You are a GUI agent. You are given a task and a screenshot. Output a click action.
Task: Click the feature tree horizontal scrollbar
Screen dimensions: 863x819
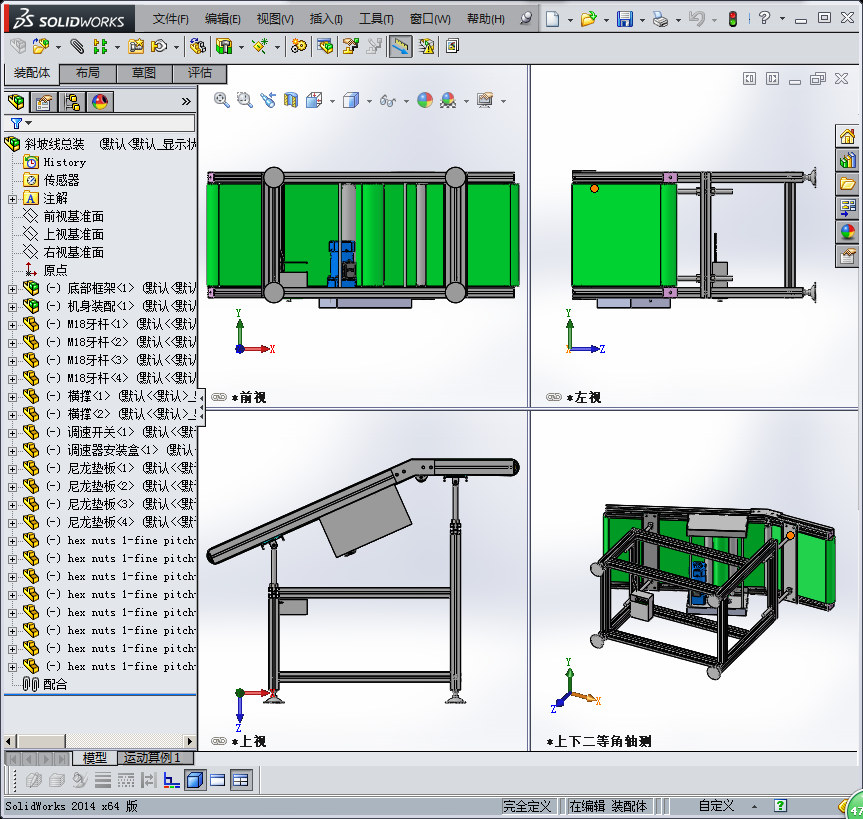[x=99, y=741]
